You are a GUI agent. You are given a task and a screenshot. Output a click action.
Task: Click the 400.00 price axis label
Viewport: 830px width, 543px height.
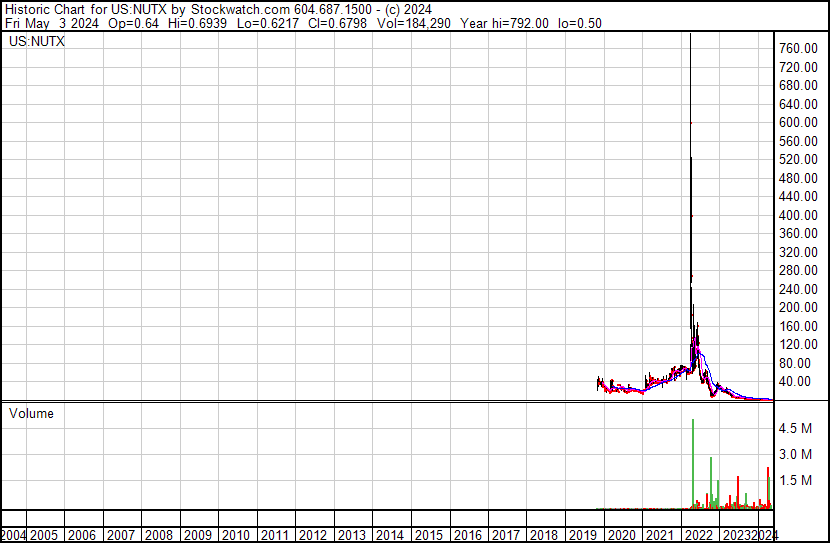[801, 215]
